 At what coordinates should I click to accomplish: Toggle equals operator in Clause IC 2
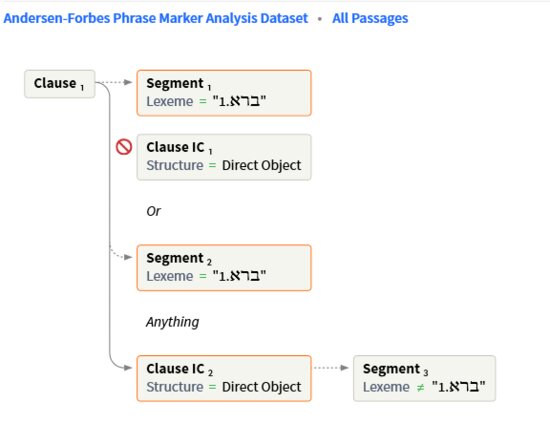tap(212, 387)
